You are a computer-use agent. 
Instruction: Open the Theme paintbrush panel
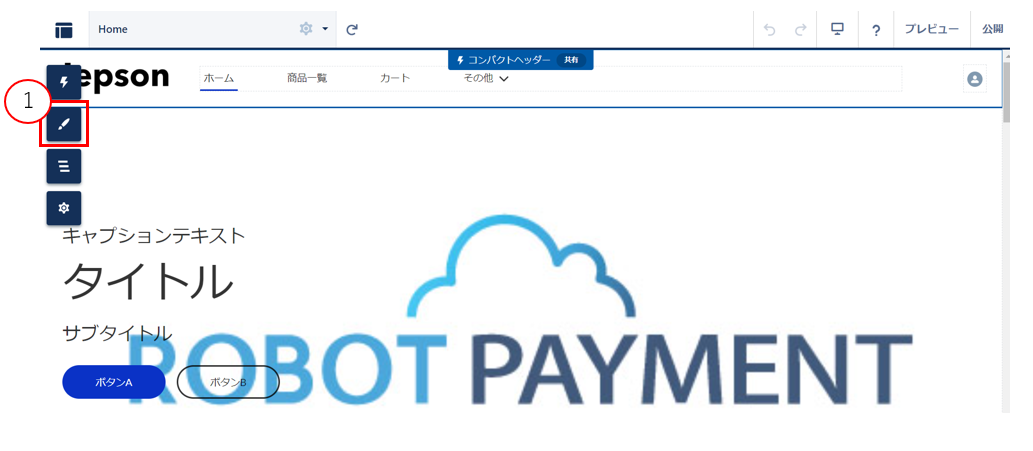(x=64, y=124)
